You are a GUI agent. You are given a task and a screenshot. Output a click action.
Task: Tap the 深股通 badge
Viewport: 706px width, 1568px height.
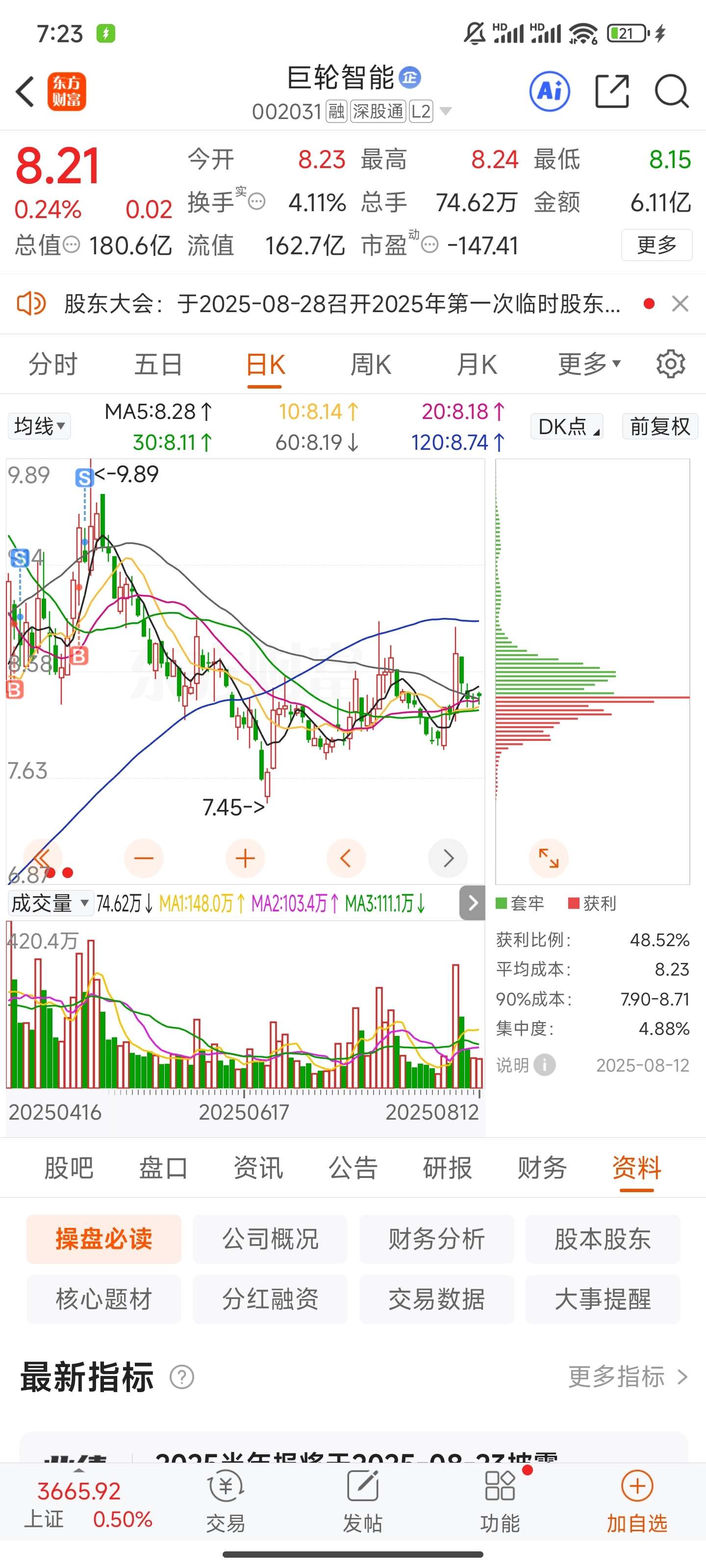click(x=378, y=111)
